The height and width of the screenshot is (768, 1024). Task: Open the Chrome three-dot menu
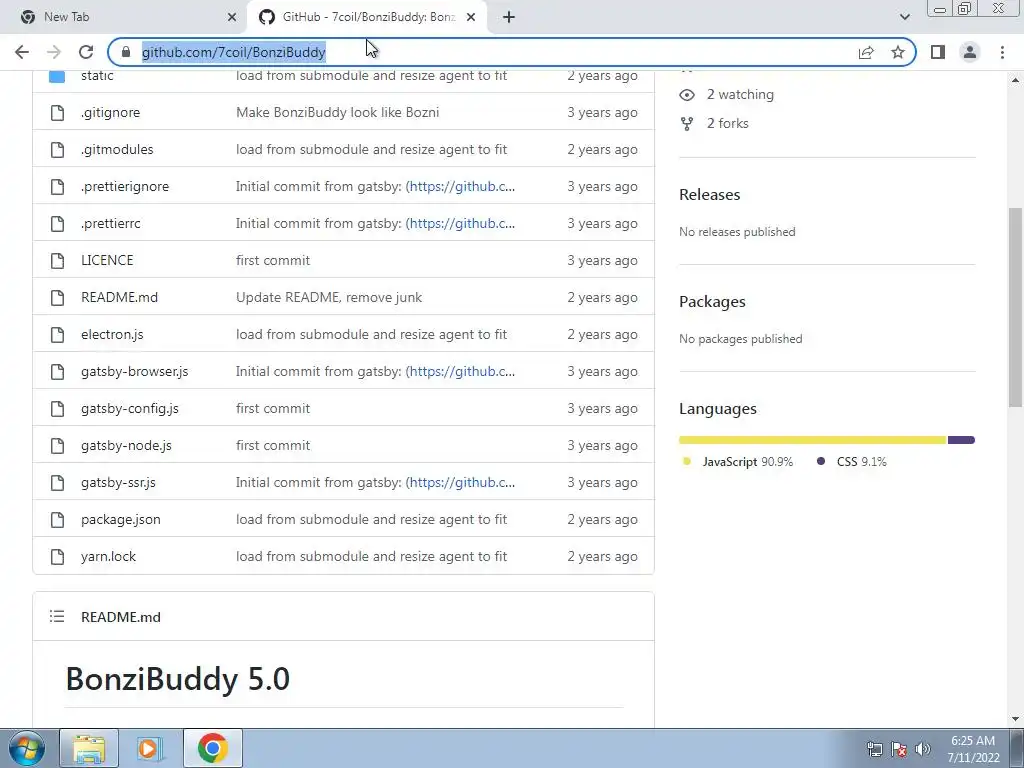point(1002,52)
